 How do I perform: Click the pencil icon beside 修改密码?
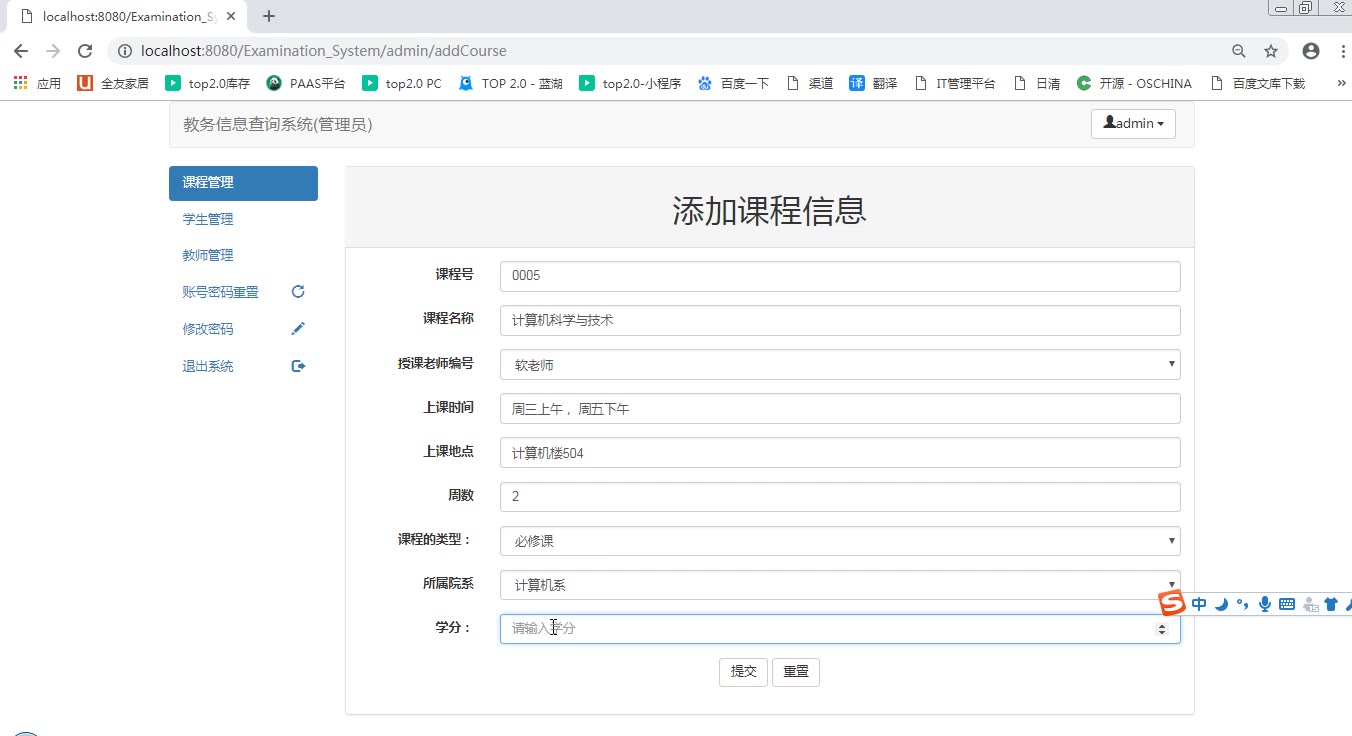click(x=297, y=329)
